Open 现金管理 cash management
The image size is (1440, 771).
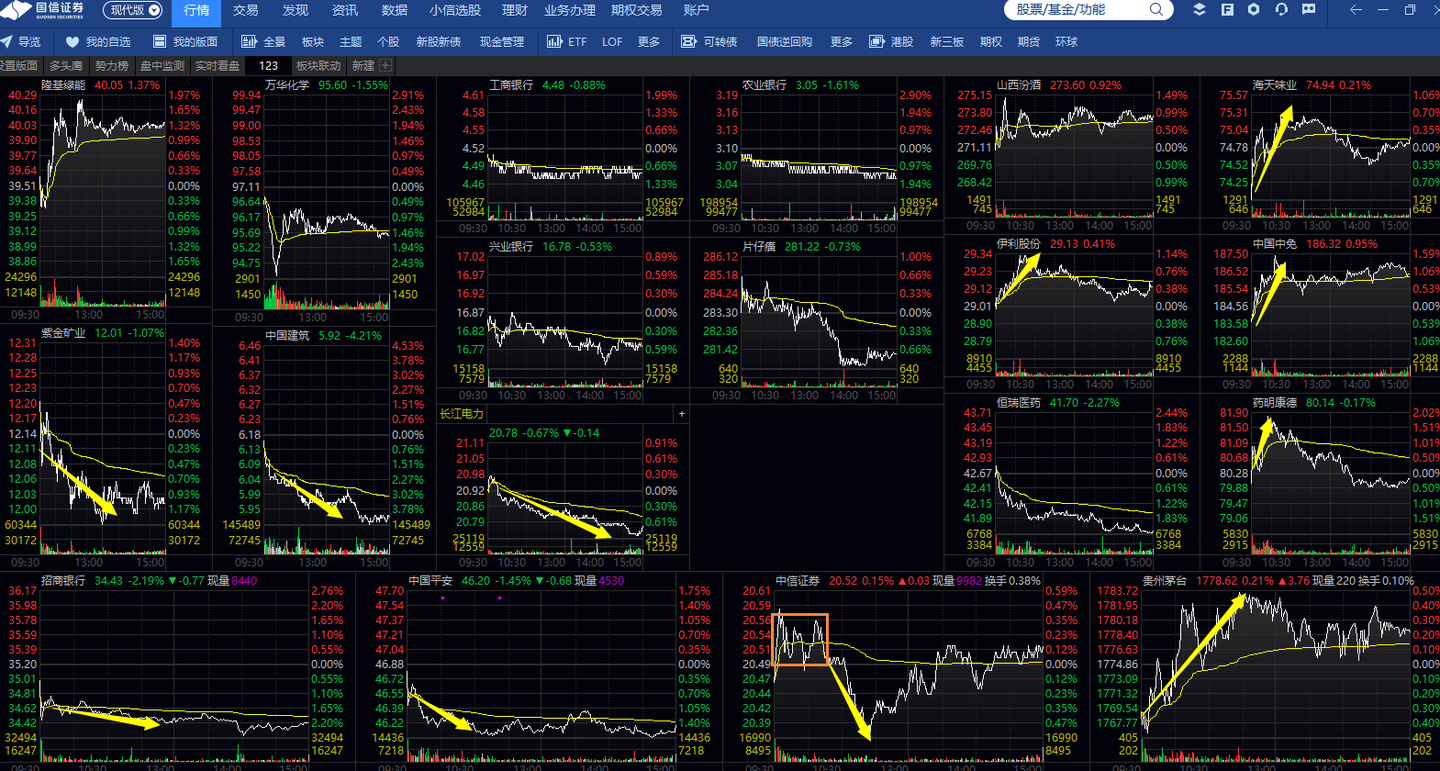(502, 42)
